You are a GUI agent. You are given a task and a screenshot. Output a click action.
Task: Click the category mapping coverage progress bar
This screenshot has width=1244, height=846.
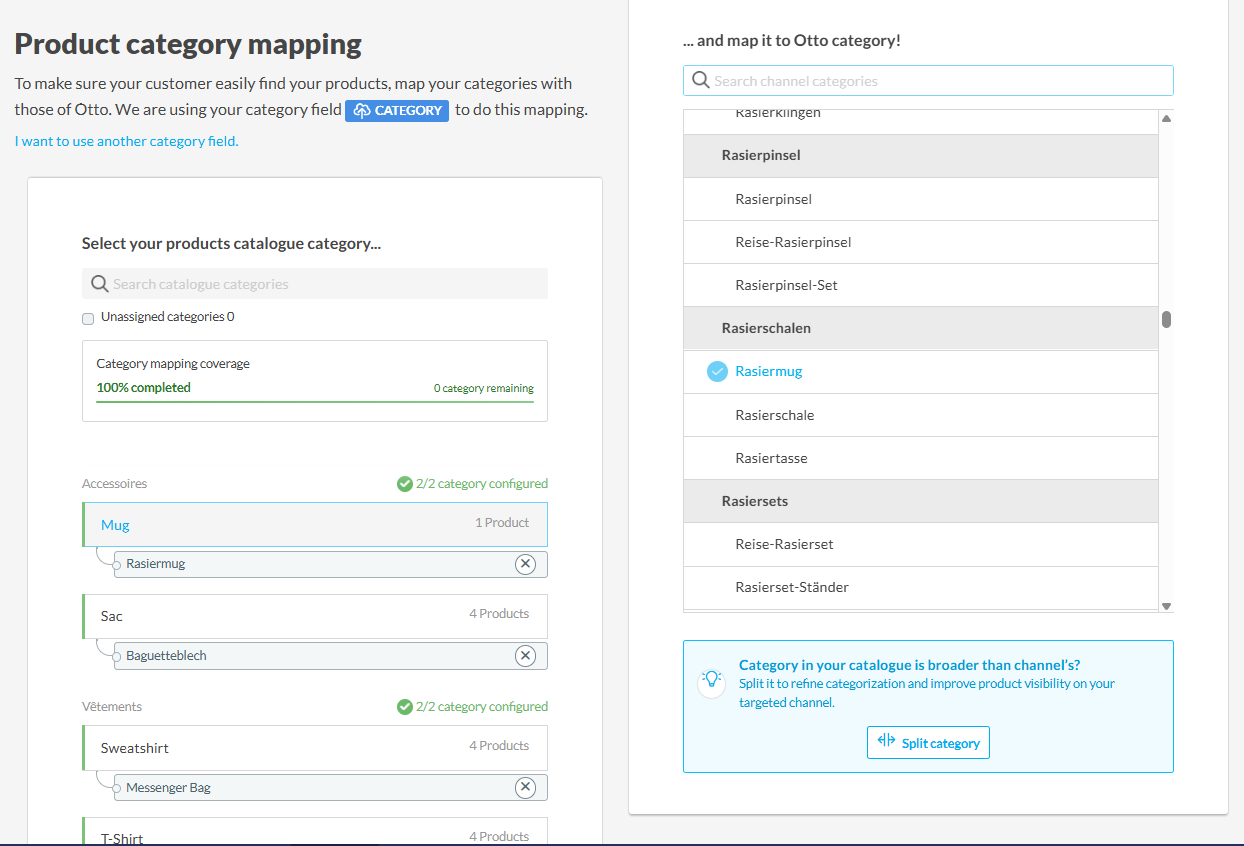(315, 402)
